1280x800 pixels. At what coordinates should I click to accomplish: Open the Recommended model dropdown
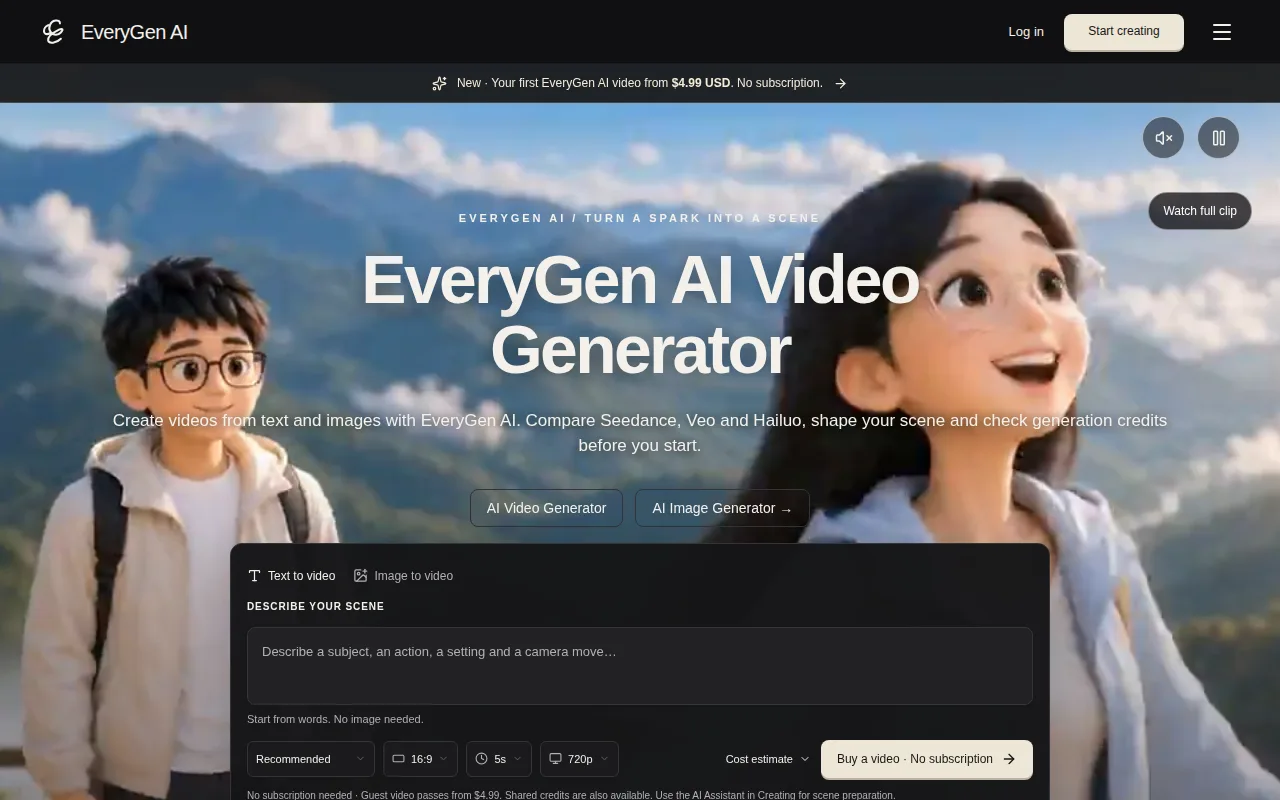point(311,759)
